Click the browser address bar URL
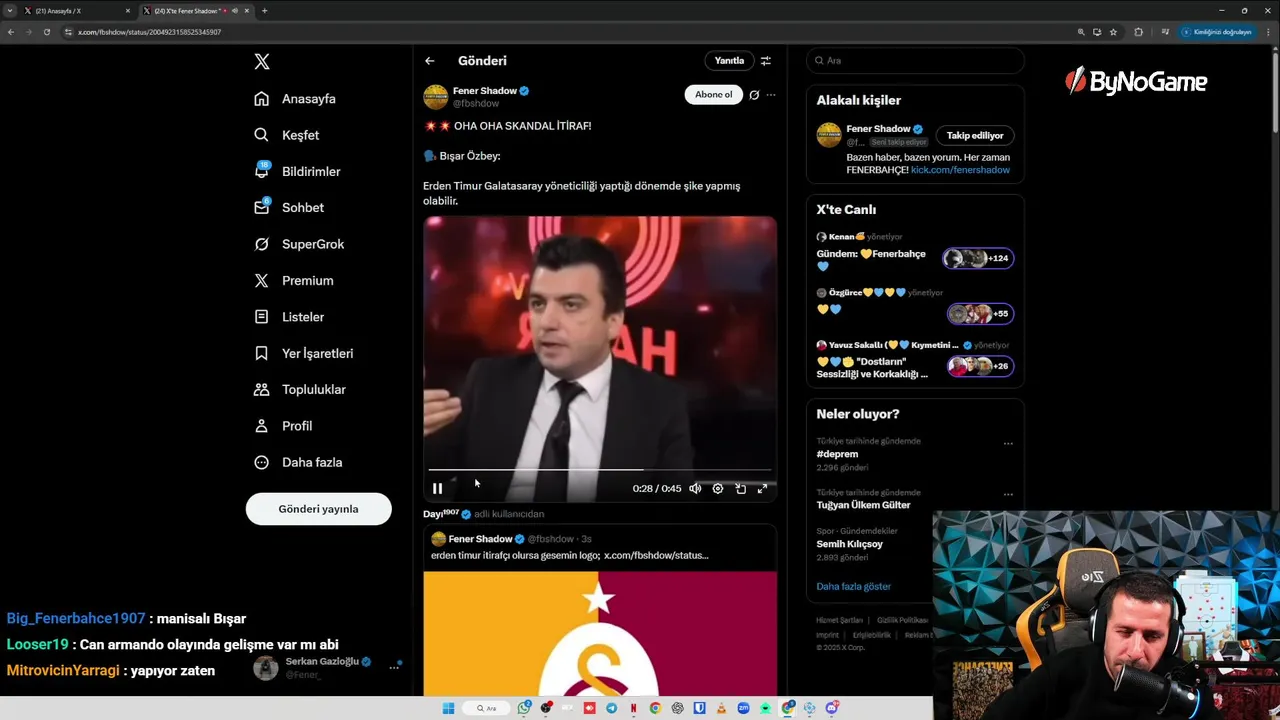 pyautogui.click(x=149, y=32)
